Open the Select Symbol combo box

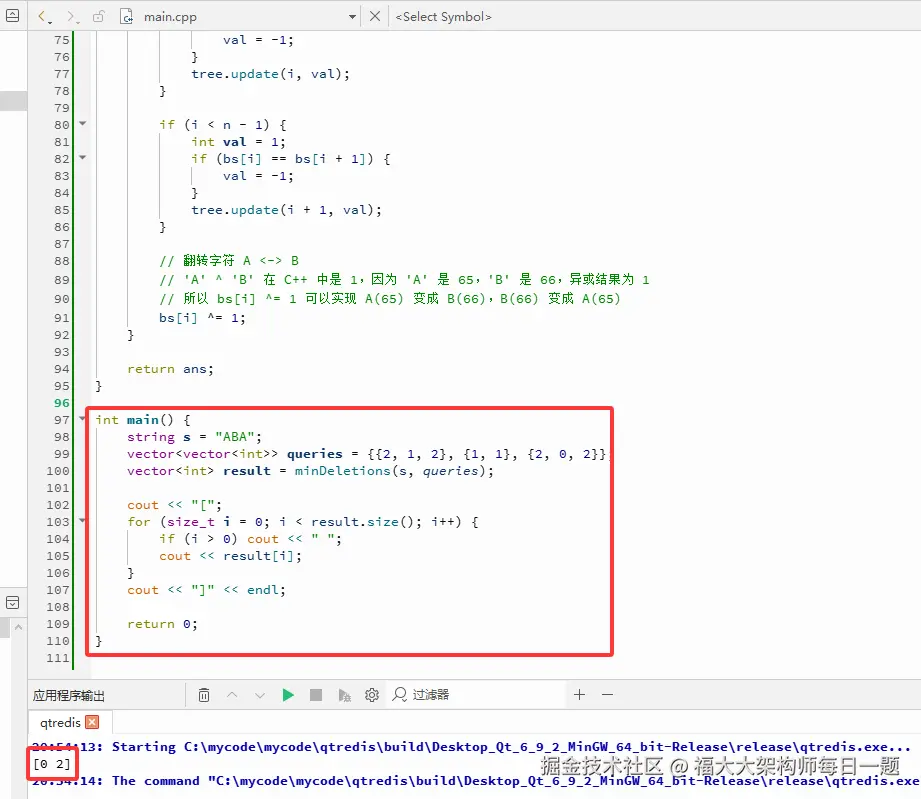(x=443, y=16)
